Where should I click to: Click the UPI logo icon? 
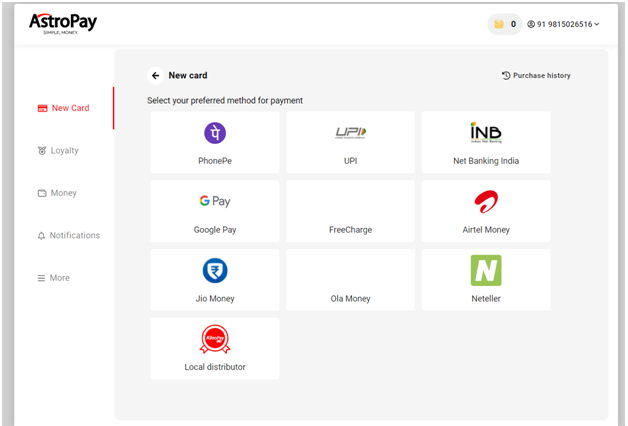(x=351, y=133)
